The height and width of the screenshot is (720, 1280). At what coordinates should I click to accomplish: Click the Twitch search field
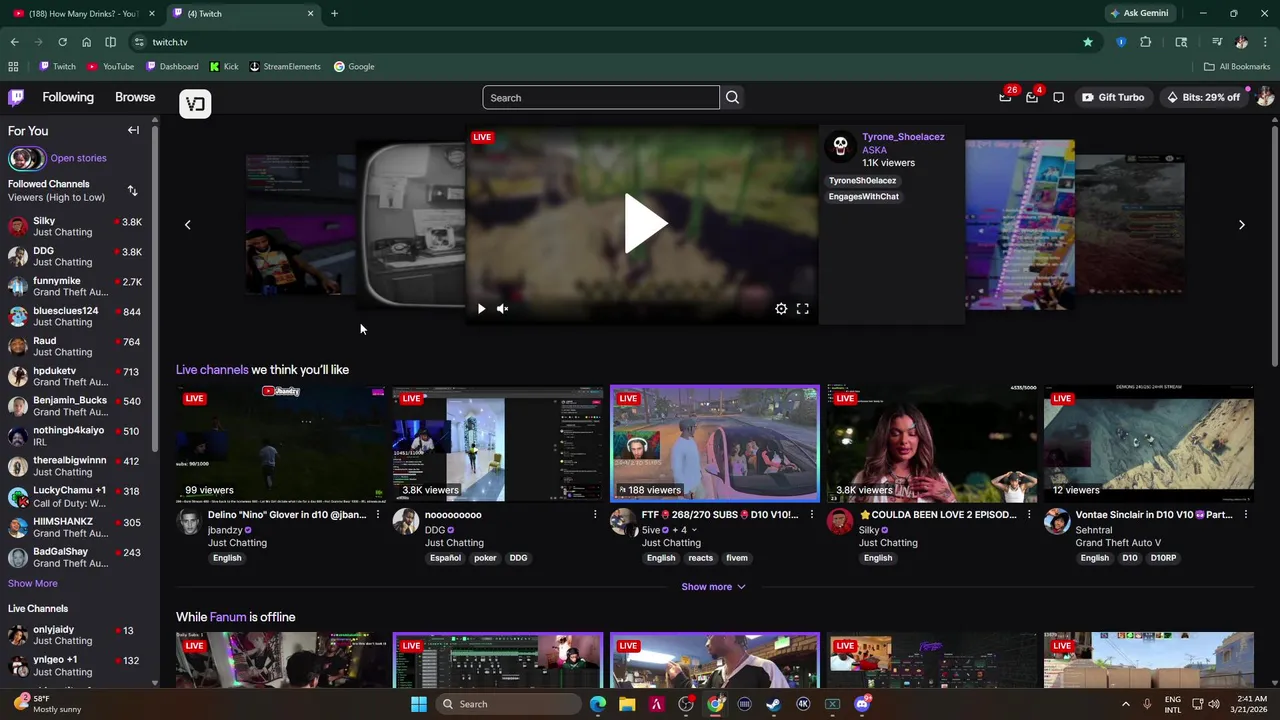click(601, 97)
